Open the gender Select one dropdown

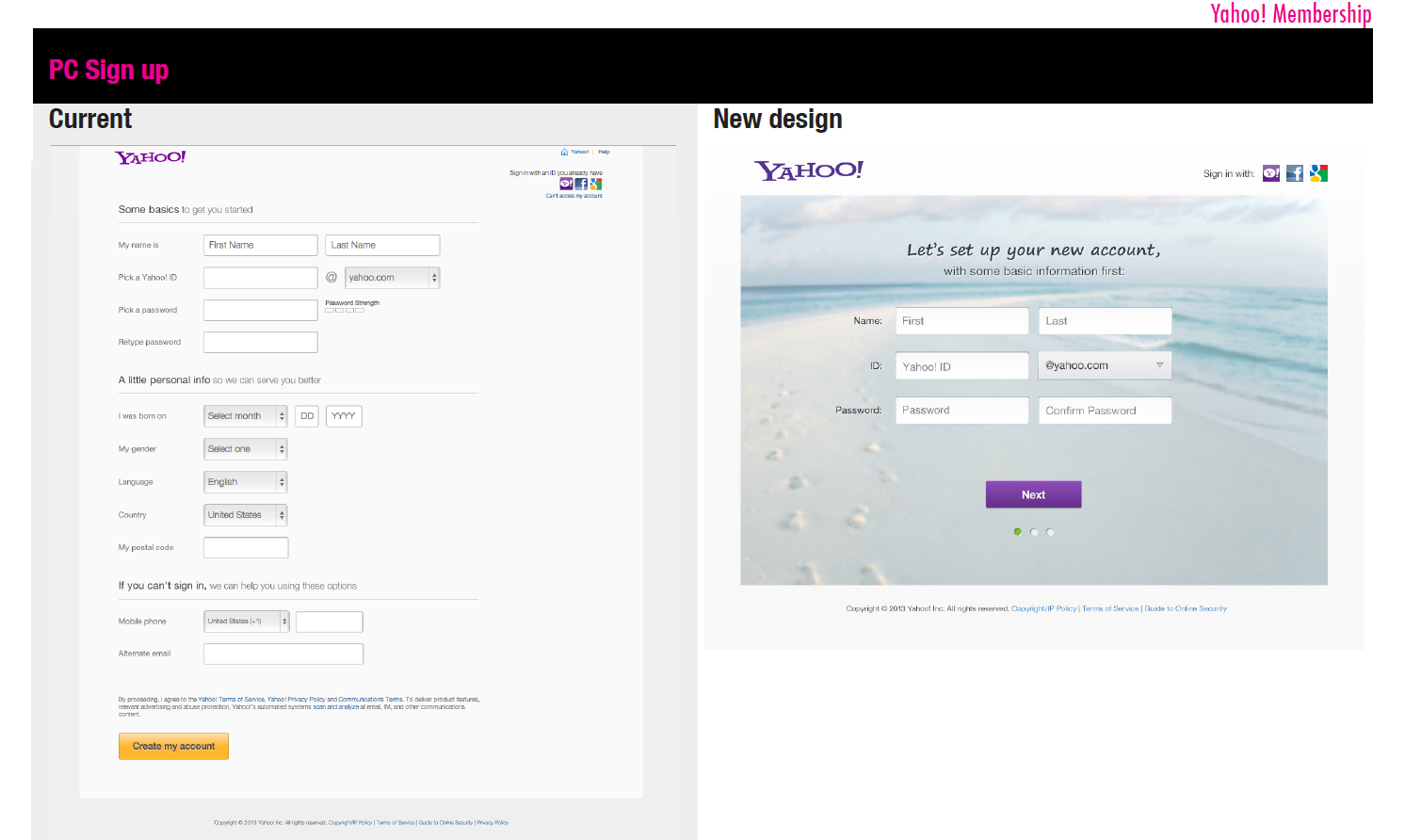pyautogui.click(x=246, y=449)
